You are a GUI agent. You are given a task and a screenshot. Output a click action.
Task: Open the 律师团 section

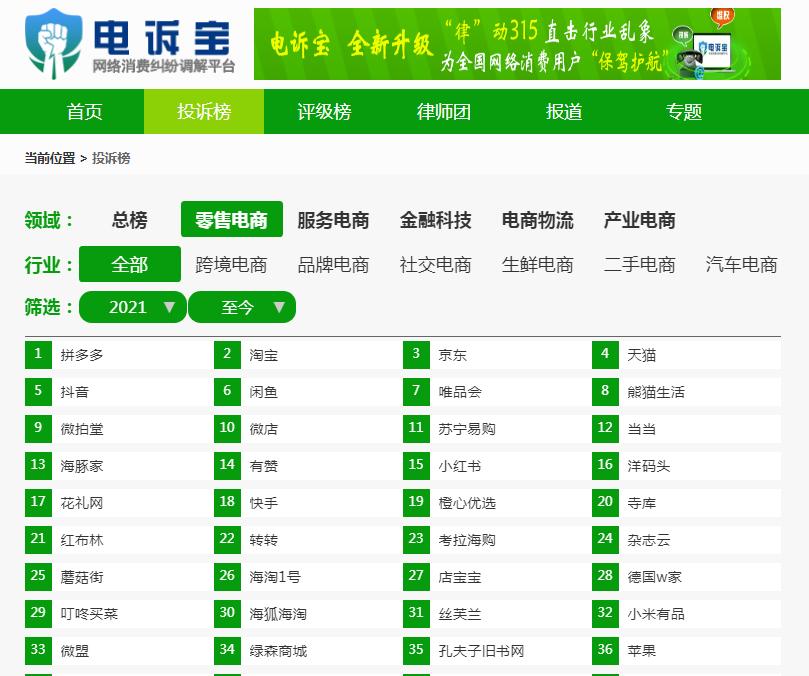coord(442,112)
